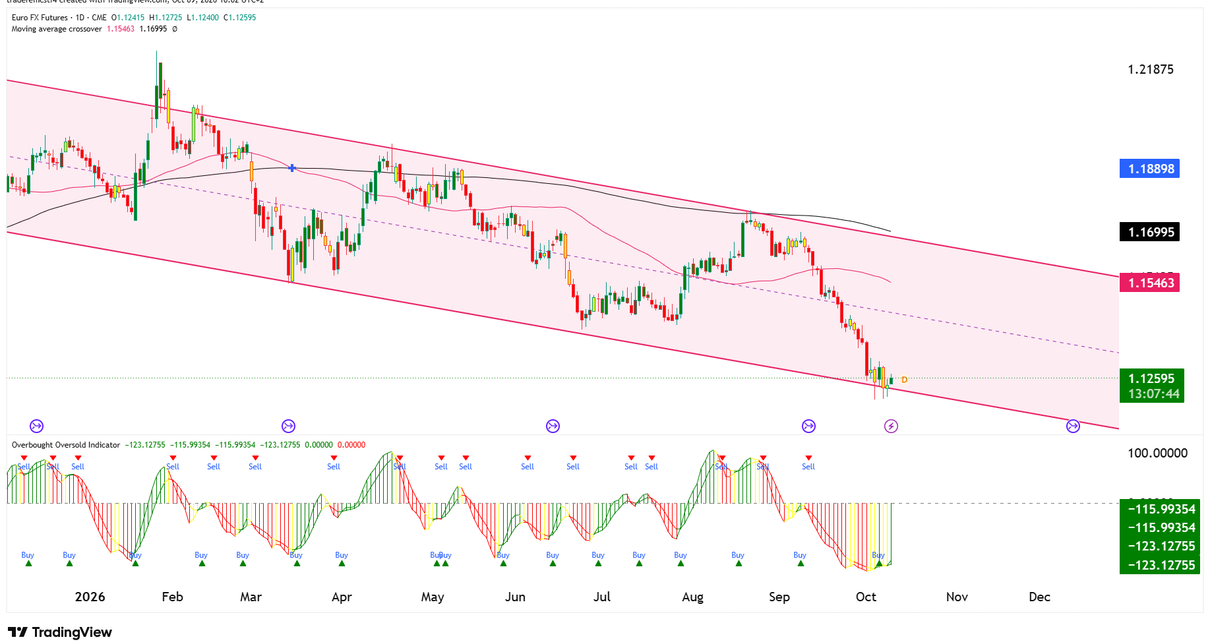Click the lightning event icon below October candles
This screenshot has height=642, width=1210.
tap(892, 426)
